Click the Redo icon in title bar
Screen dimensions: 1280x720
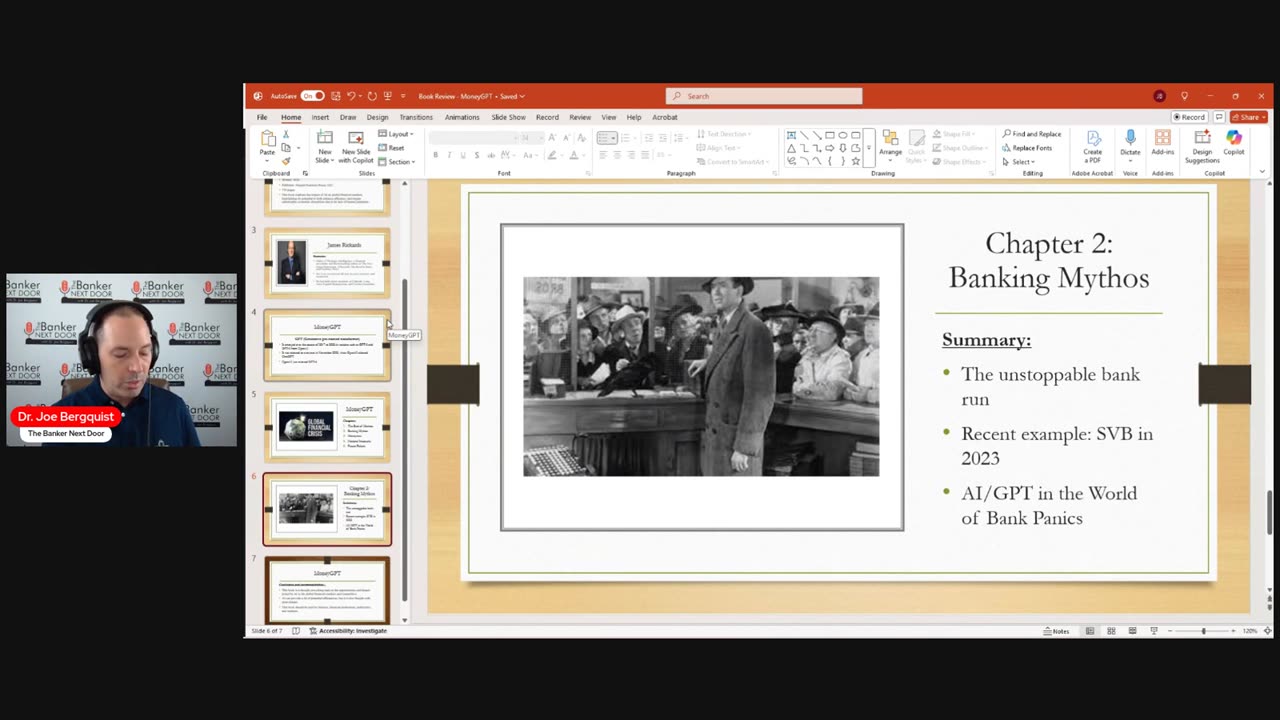pos(372,96)
